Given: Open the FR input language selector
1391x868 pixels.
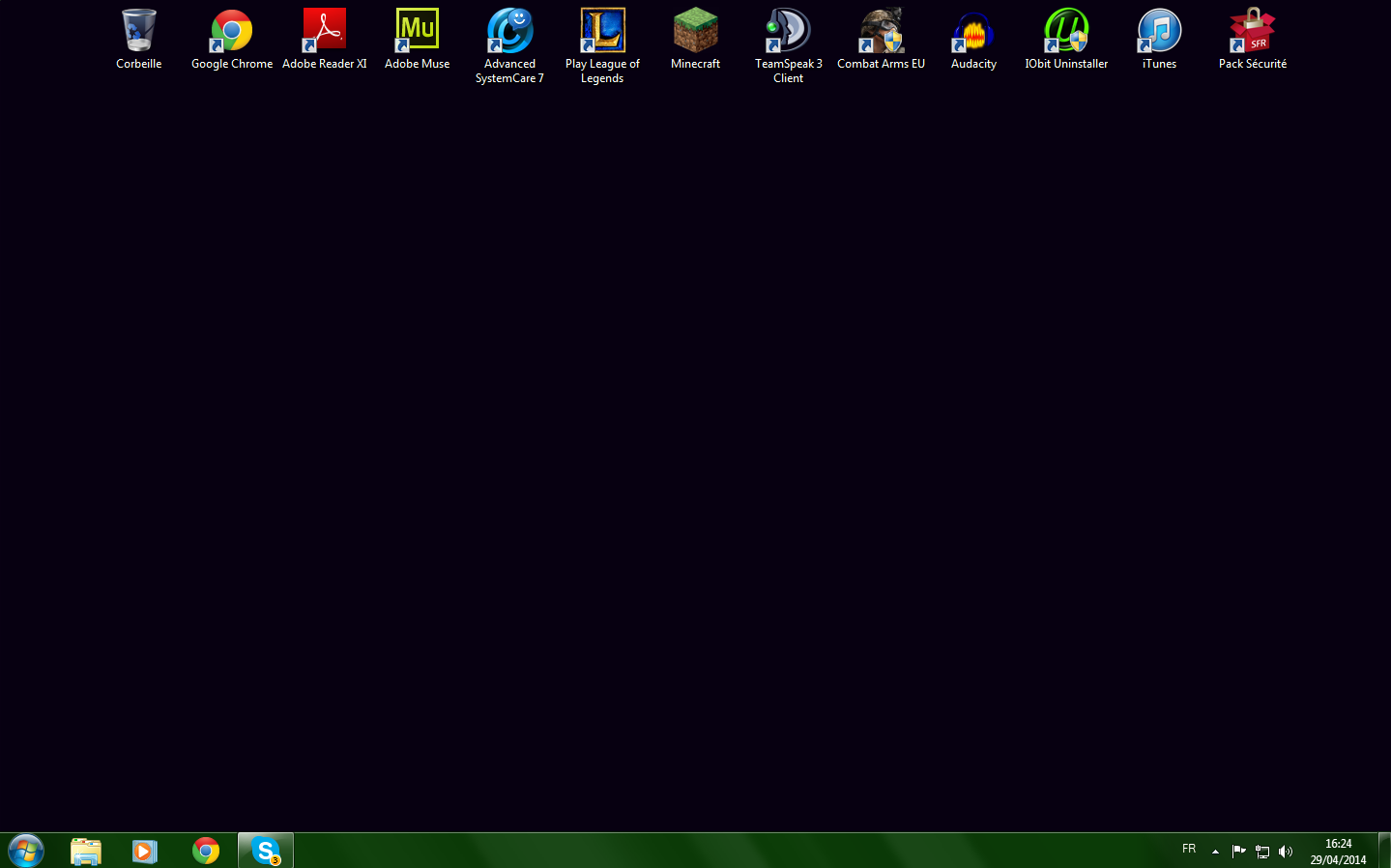Looking at the screenshot, I should (x=1189, y=849).
